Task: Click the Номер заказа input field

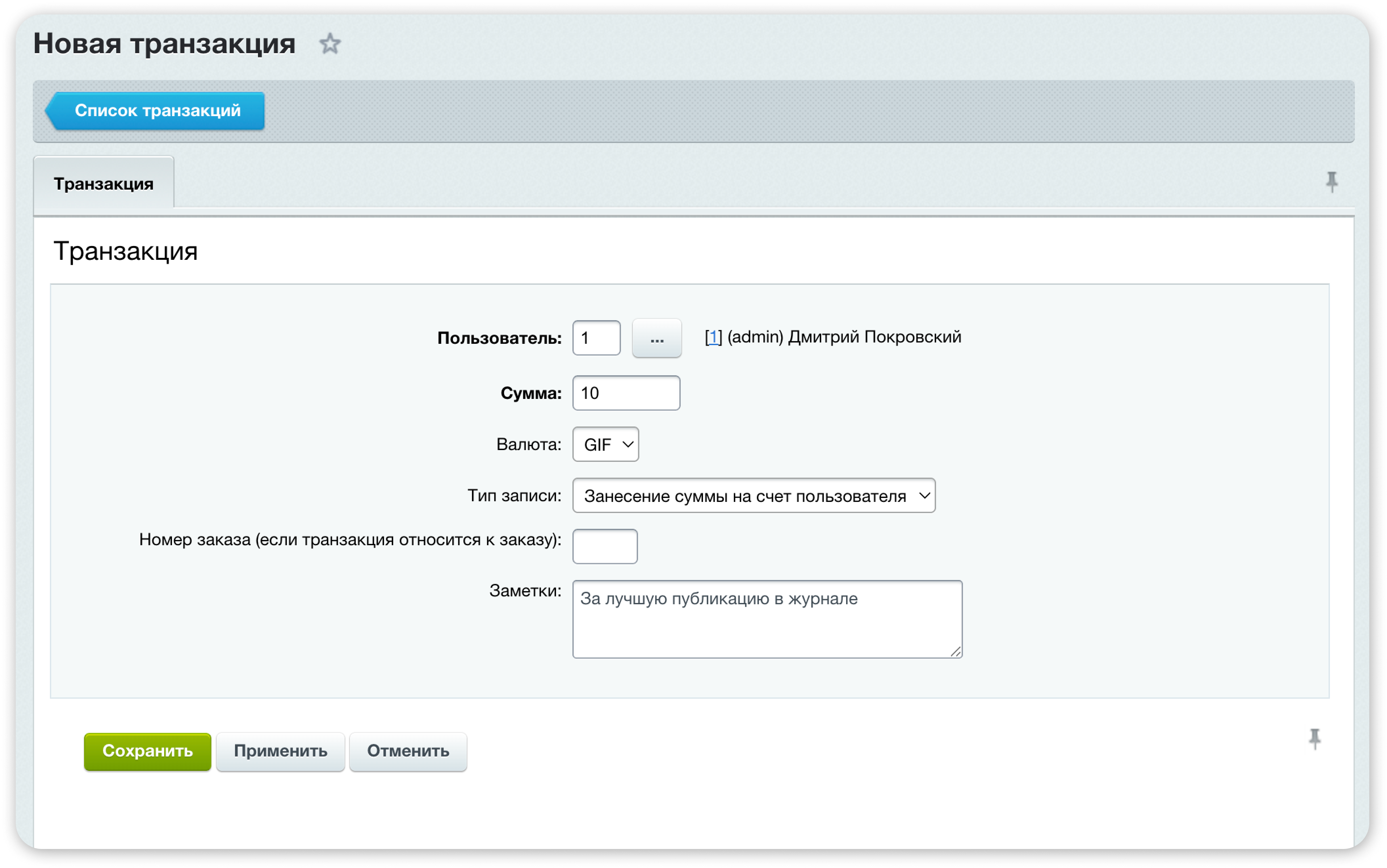Action: point(605,547)
